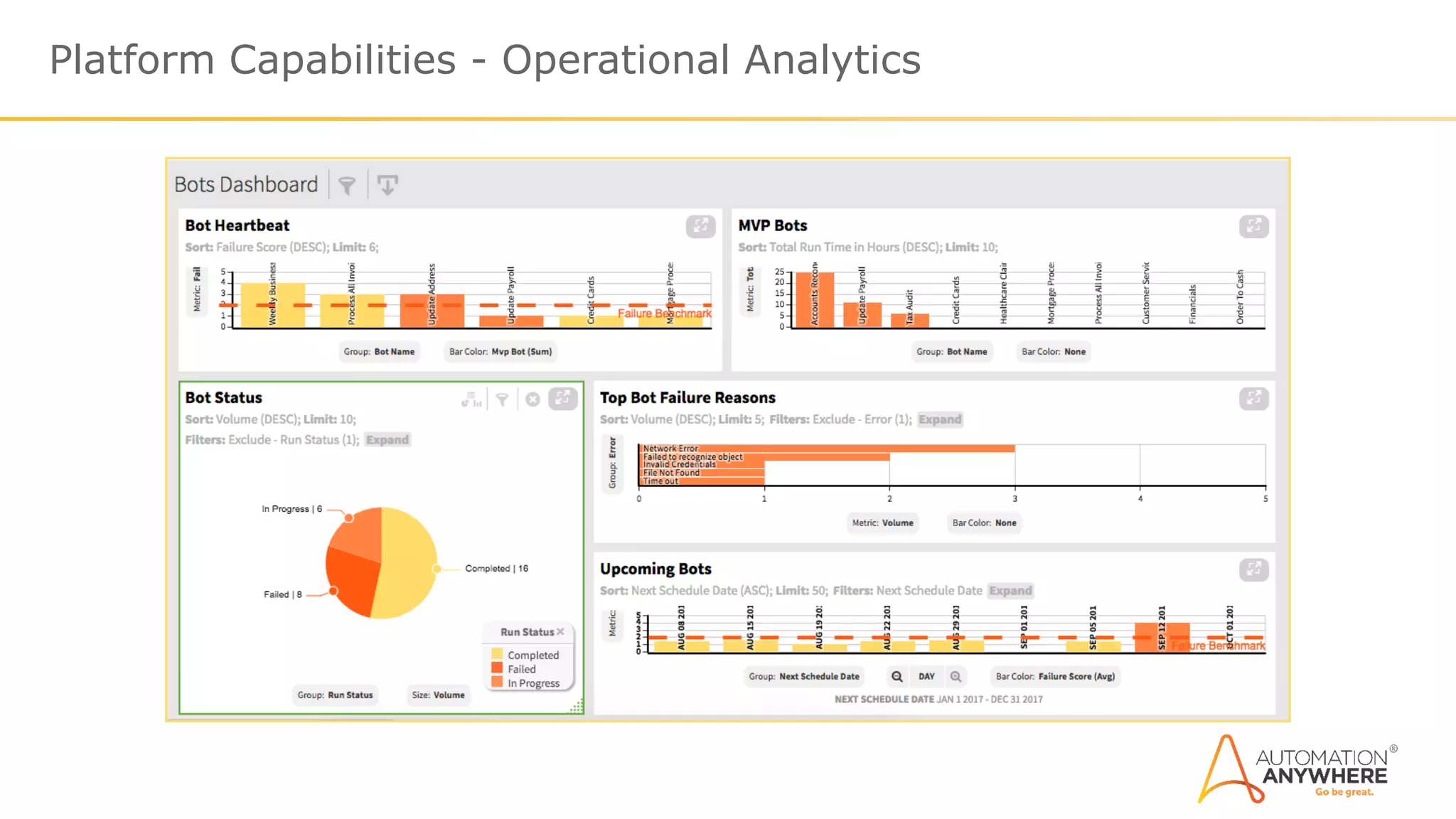1456x819 pixels.
Task: Open Bot Heartbeat Group: Bot Name selector
Action: (x=379, y=352)
